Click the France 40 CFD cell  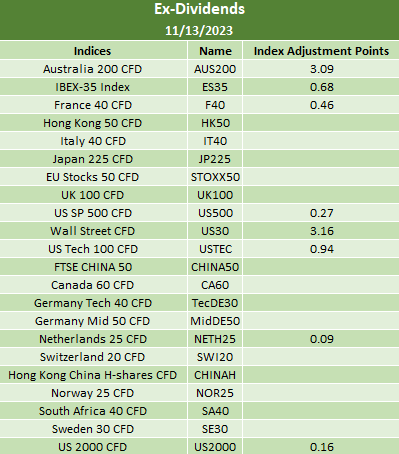93,105
